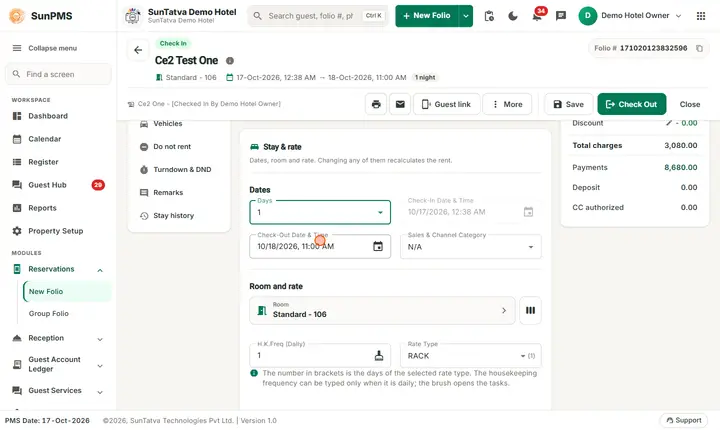Viewport: 720px width, 430px height.
Task: Click the SunPMS logo
Action: (x=17, y=16)
